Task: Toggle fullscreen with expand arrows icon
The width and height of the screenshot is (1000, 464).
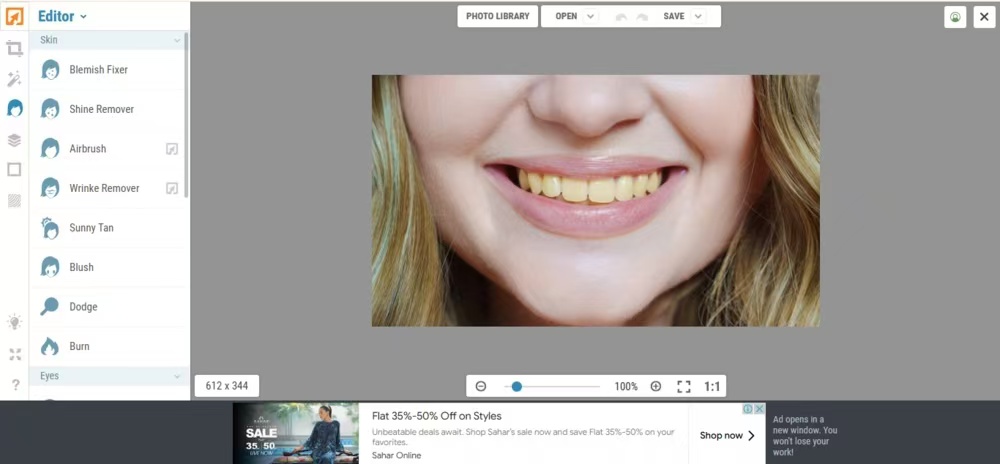Action: click(x=15, y=354)
